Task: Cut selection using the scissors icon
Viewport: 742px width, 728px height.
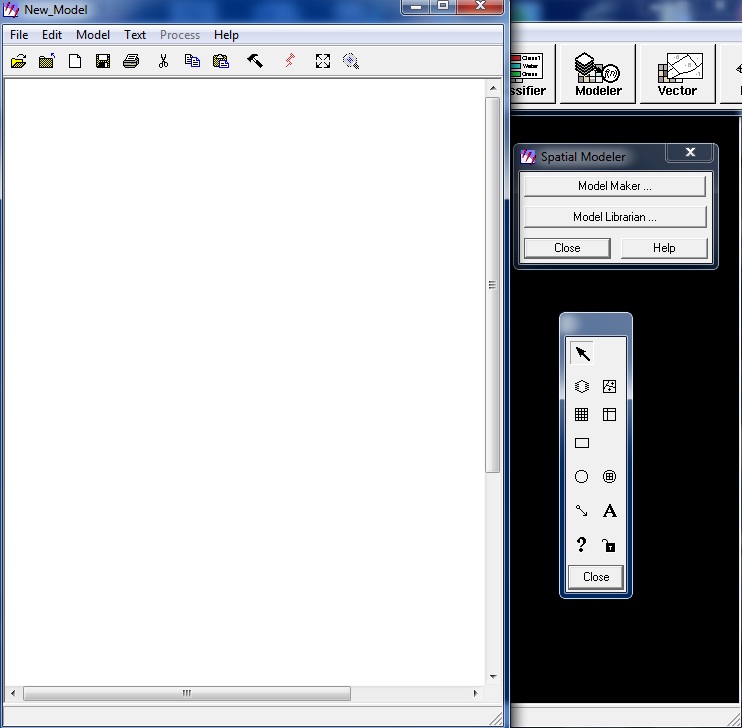Action: (x=163, y=61)
